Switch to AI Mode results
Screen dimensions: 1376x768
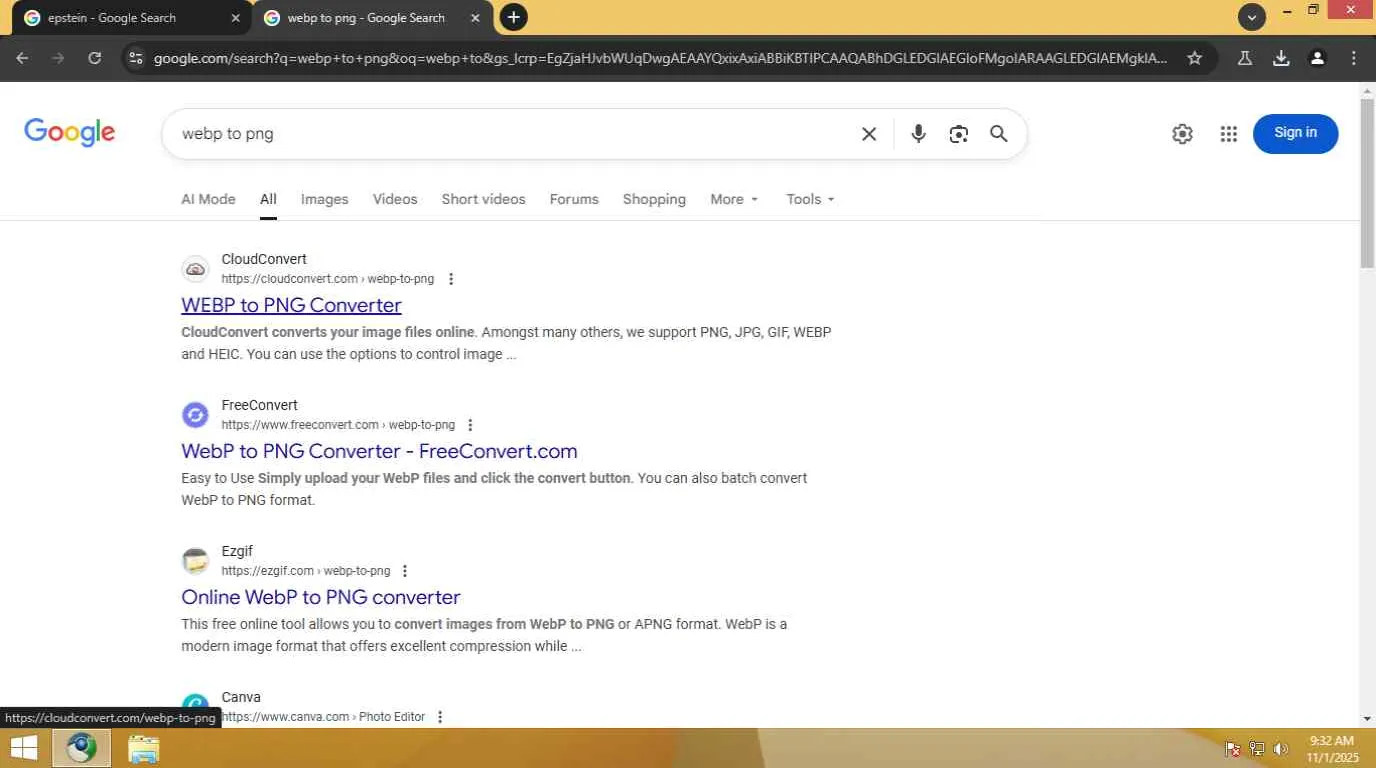pos(208,199)
